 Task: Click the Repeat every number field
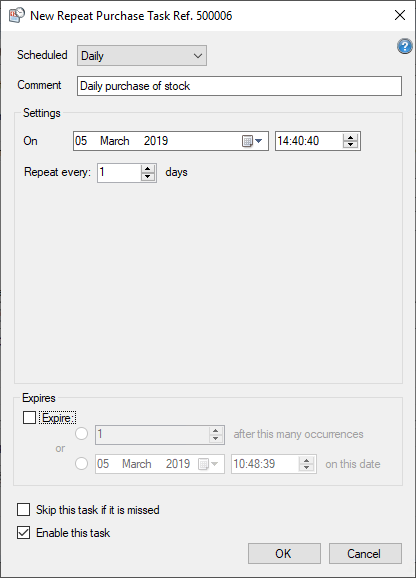tap(119, 173)
